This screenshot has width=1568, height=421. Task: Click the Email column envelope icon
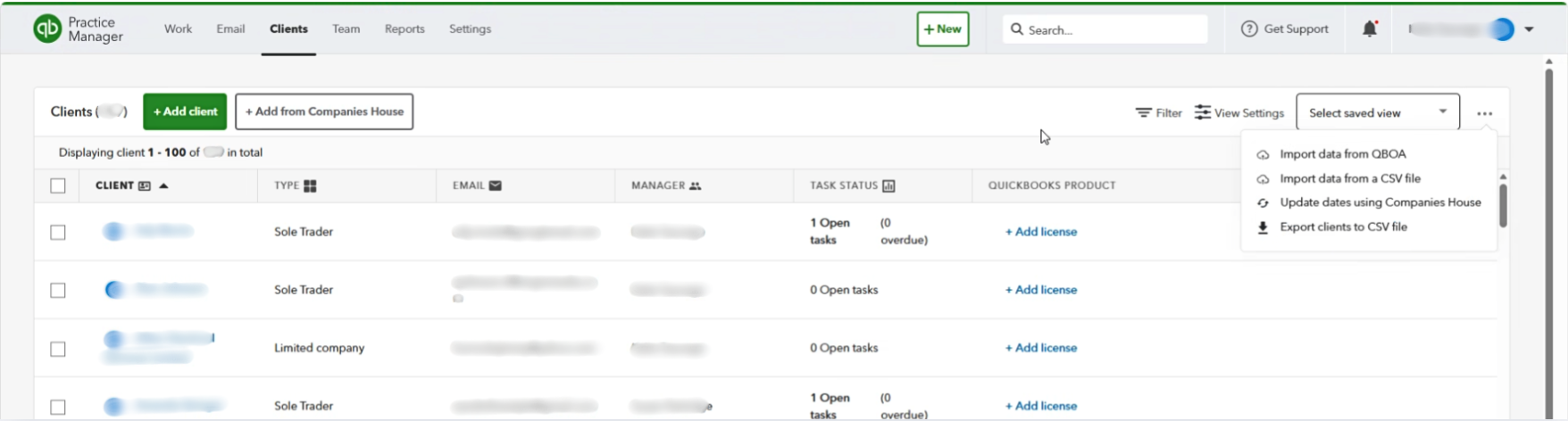tap(496, 186)
